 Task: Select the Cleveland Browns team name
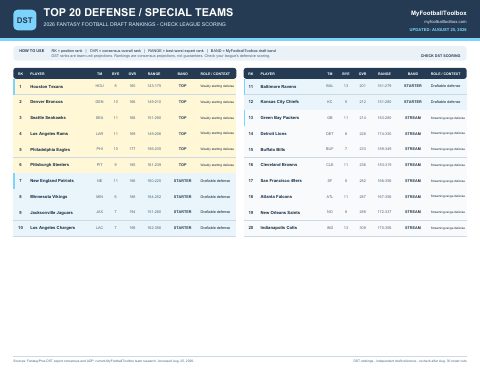[x=279, y=165]
